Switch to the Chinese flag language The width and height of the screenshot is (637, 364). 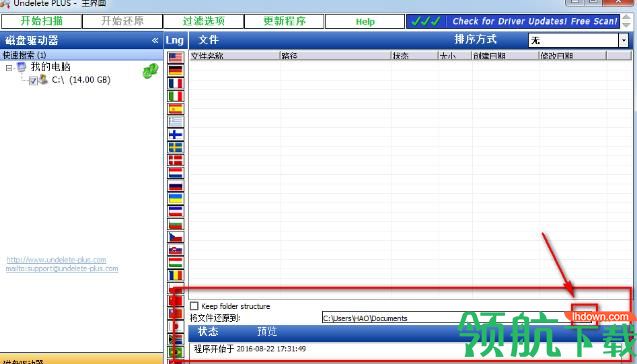point(176,301)
